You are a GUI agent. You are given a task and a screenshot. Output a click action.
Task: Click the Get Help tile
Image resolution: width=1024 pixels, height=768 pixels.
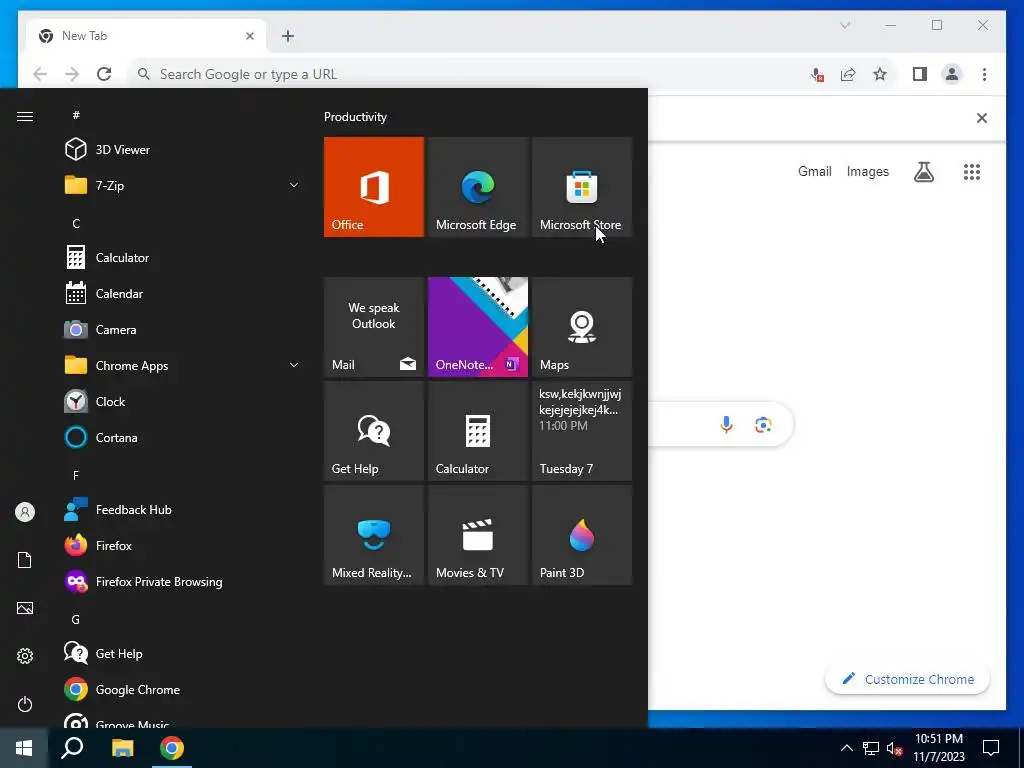(x=374, y=431)
